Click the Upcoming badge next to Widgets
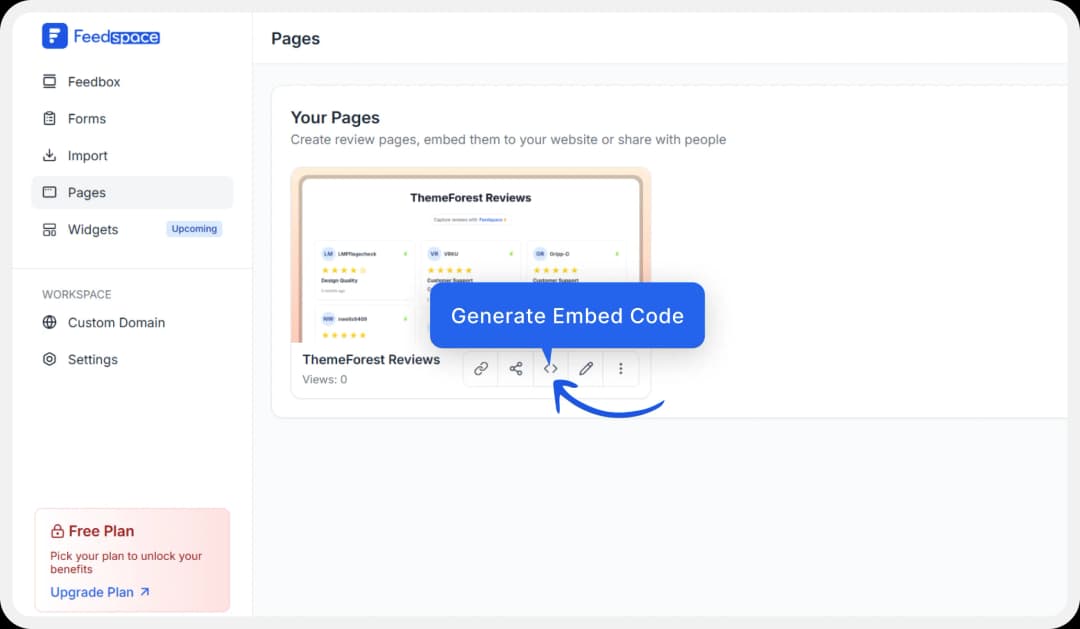Viewport: 1080px width, 629px height. 193,228
